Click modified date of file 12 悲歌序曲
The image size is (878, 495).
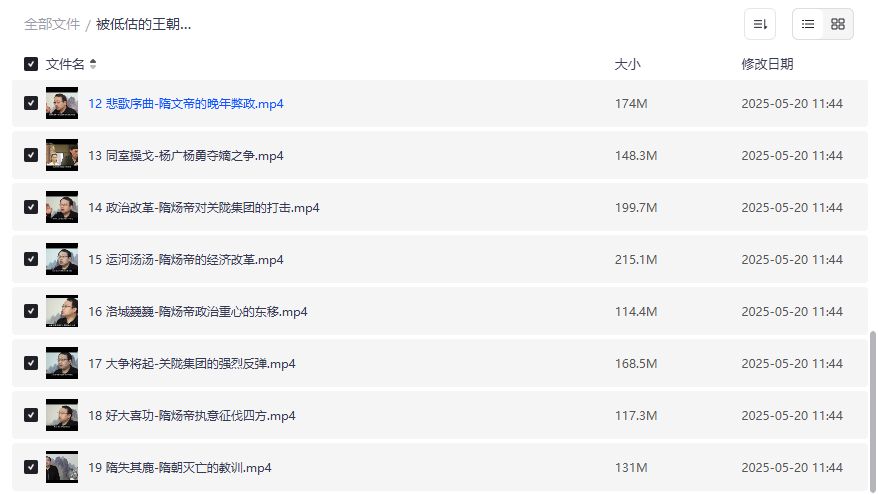pyautogui.click(x=792, y=104)
